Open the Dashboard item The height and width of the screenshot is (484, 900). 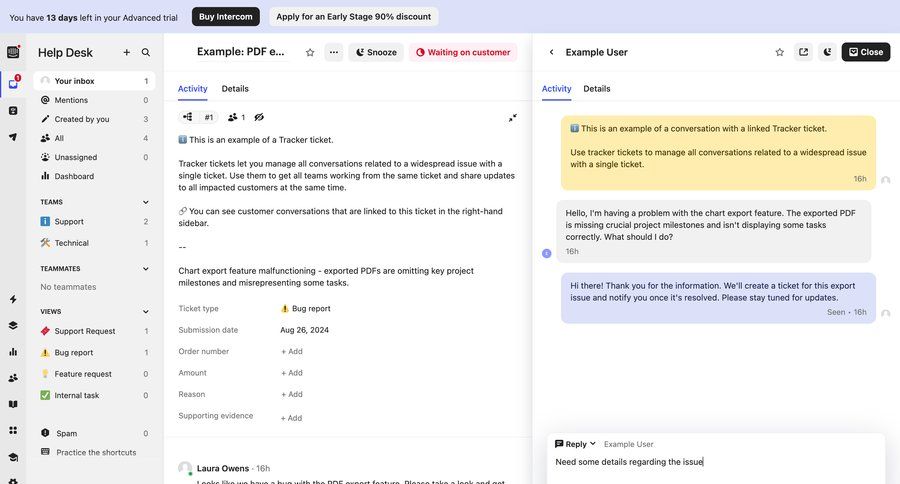[94, 176]
